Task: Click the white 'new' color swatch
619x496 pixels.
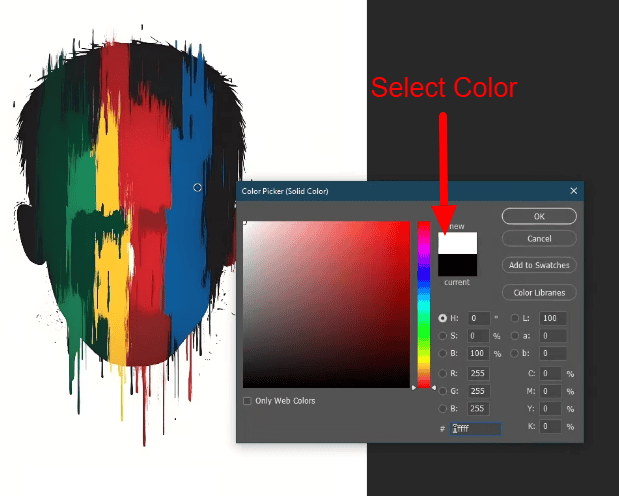Action: click(x=457, y=242)
